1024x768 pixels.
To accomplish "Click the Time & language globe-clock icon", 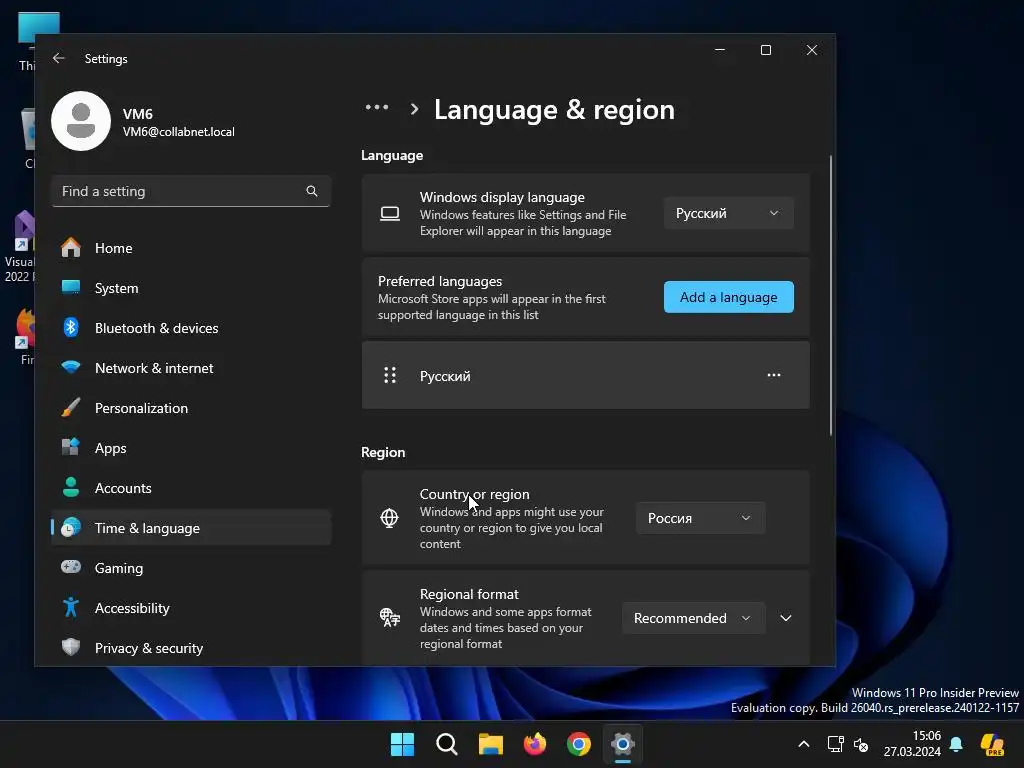I will pyautogui.click(x=71, y=527).
